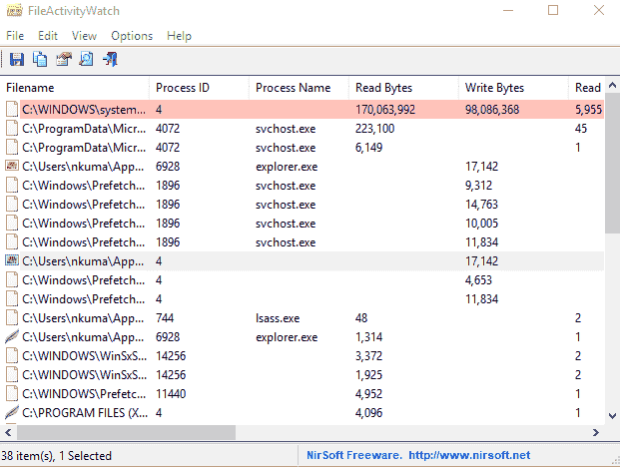The image size is (620, 467).
Task: Sort by the Filename column header
Action: [x=75, y=88]
